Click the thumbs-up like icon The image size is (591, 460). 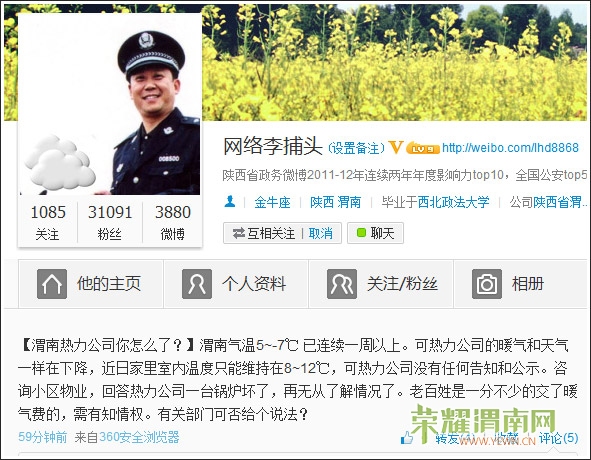click(407, 437)
